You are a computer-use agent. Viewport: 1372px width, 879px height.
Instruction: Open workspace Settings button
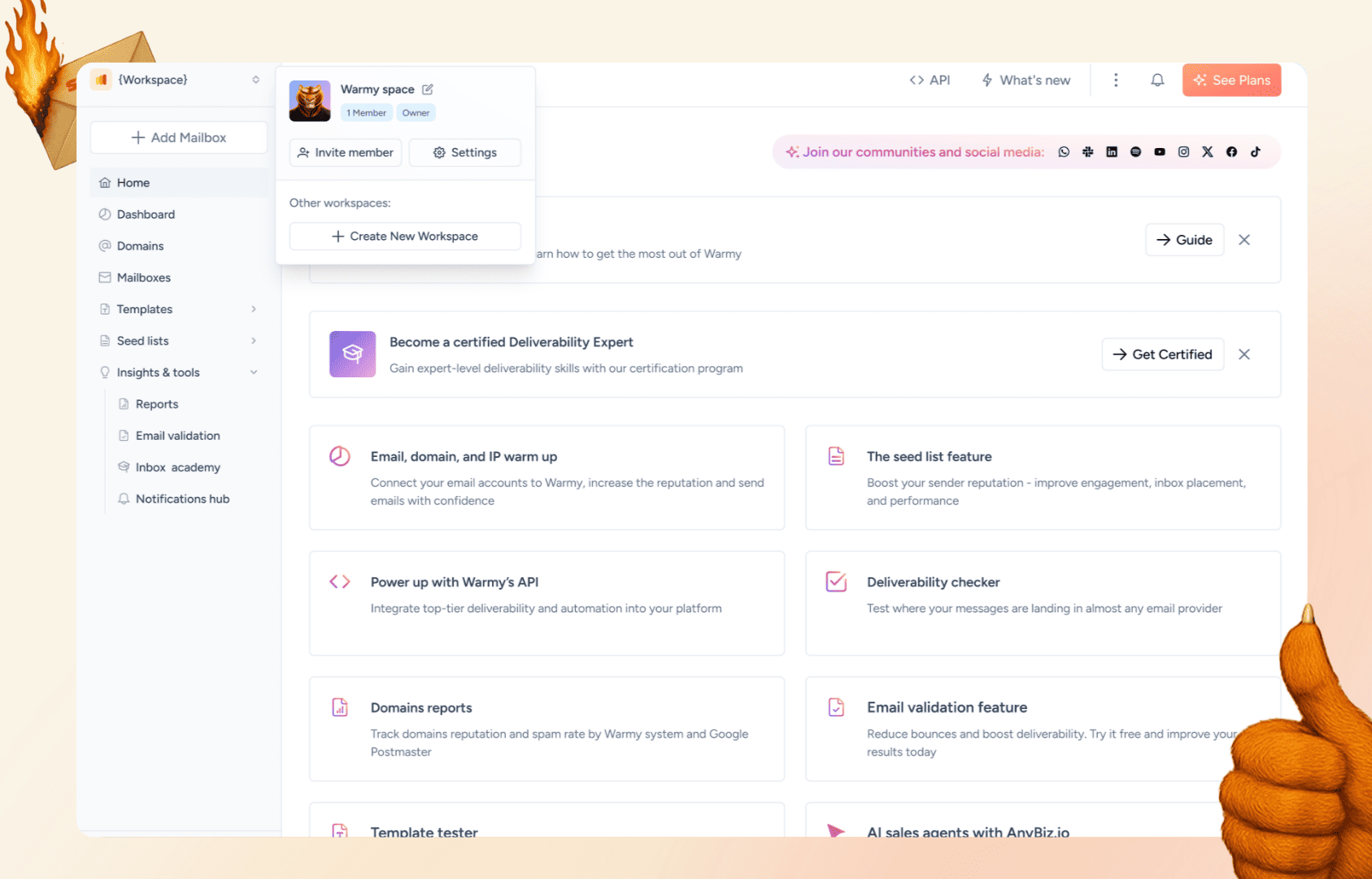tap(465, 153)
